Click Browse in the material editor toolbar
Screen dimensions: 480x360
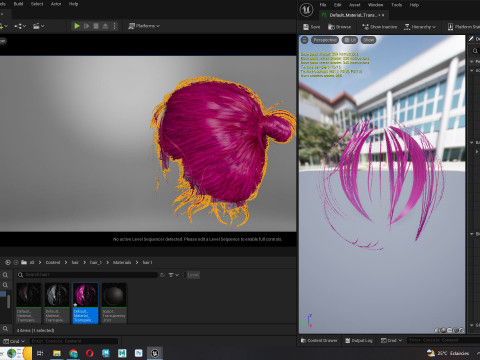point(339,27)
